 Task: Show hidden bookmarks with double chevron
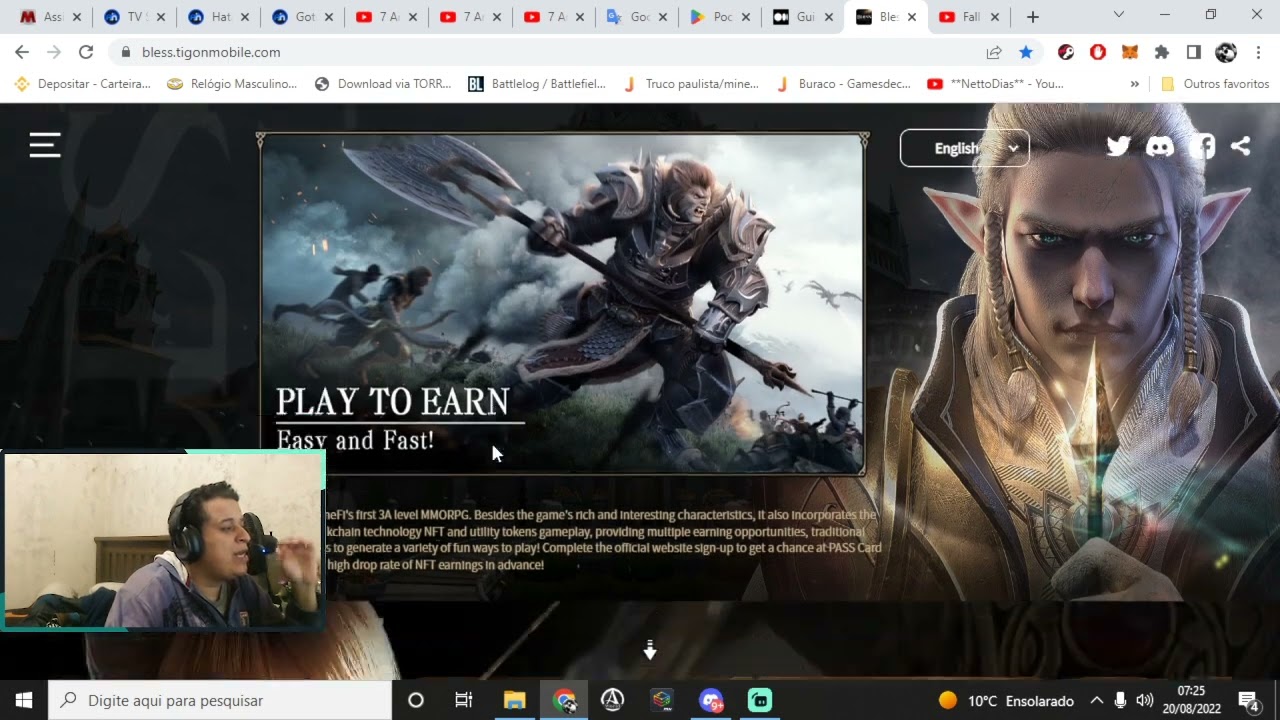(x=1134, y=84)
